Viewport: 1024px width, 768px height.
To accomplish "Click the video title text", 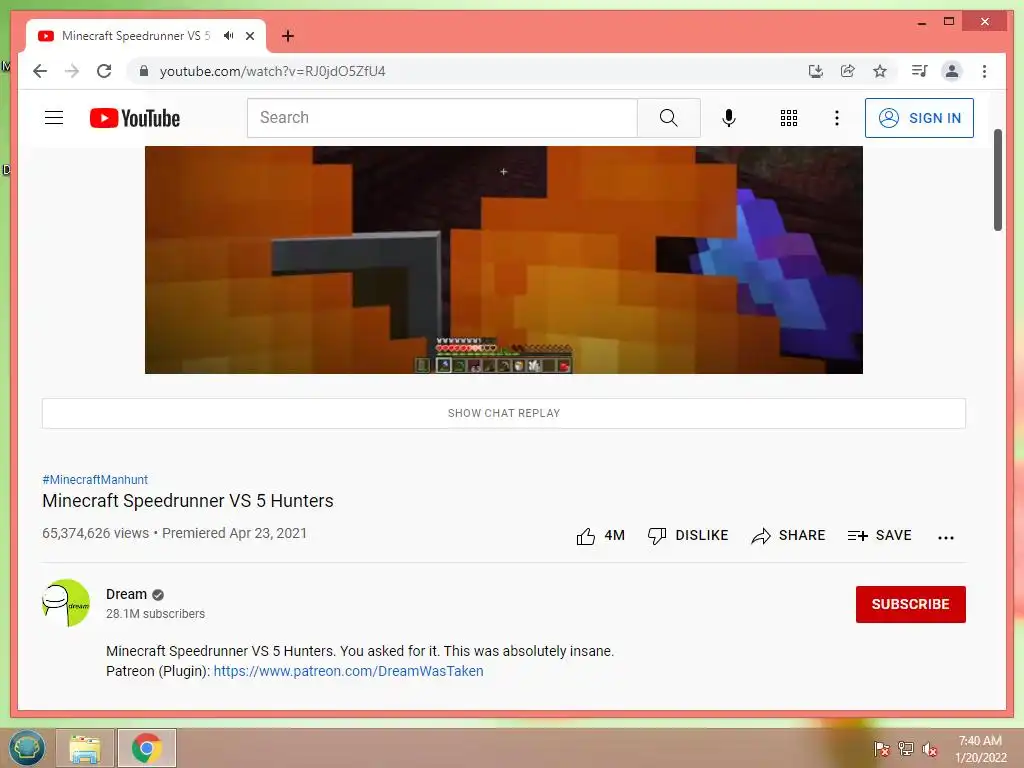I will pos(188,501).
